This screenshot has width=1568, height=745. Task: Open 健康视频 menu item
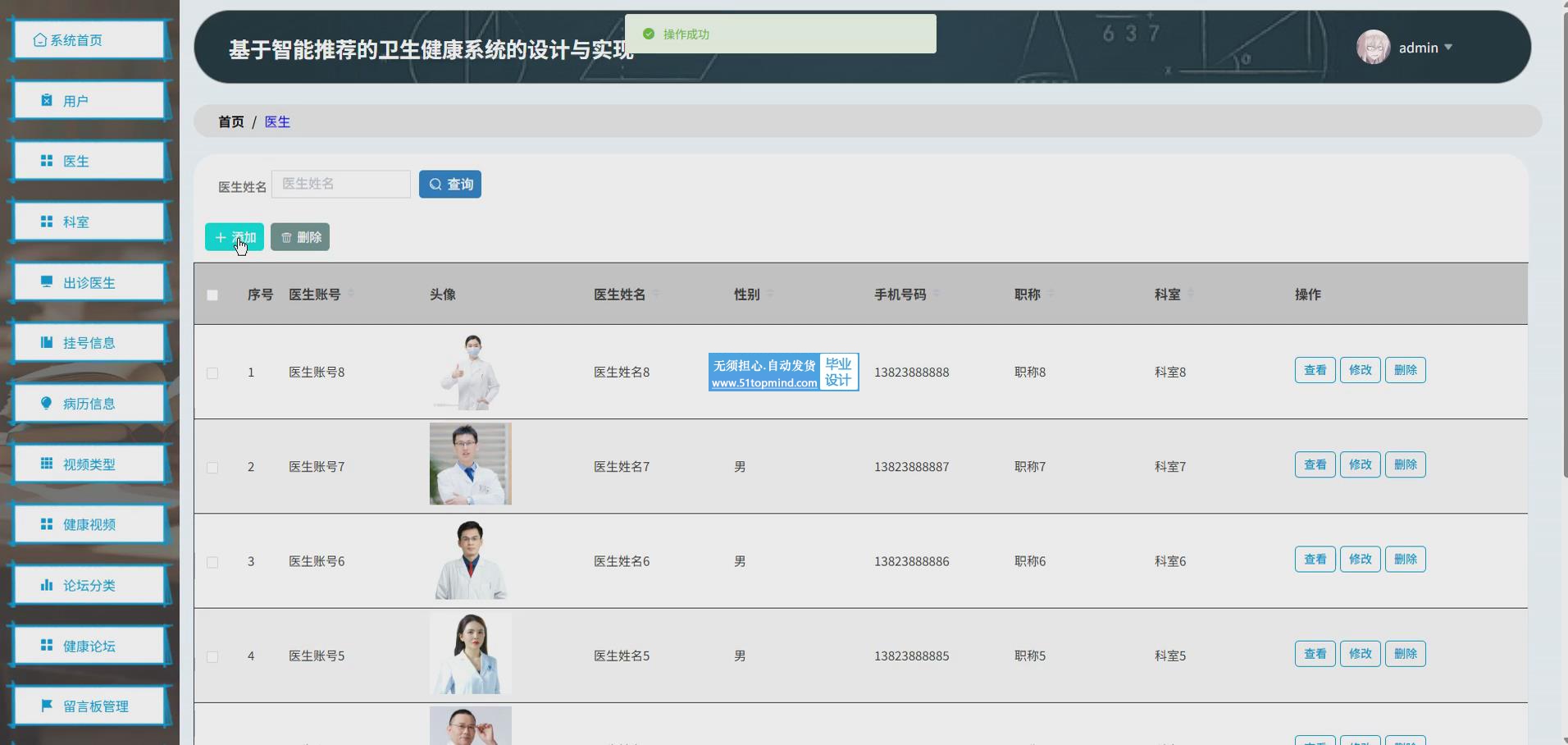tap(89, 524)
